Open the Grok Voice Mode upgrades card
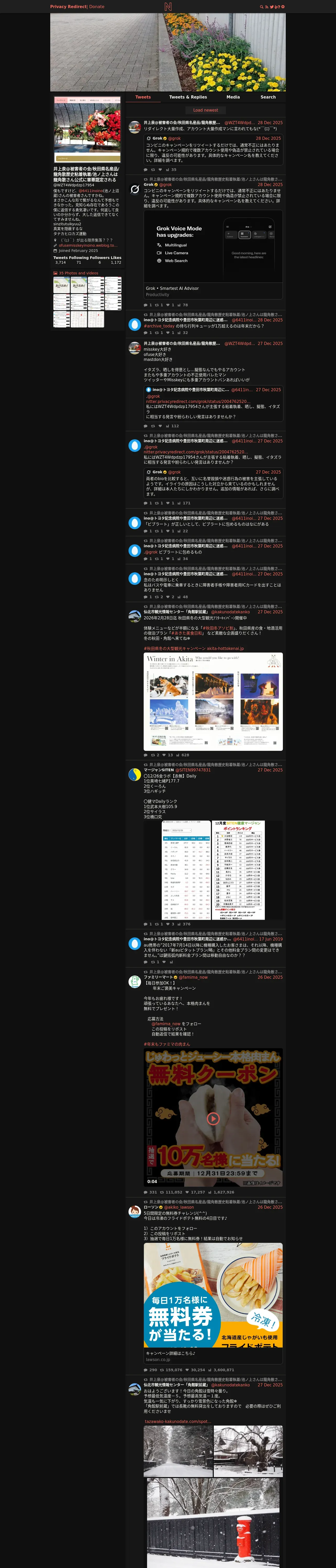Image resolution: width=336 pixels, height=1568 pixels. tap(214, 255)
